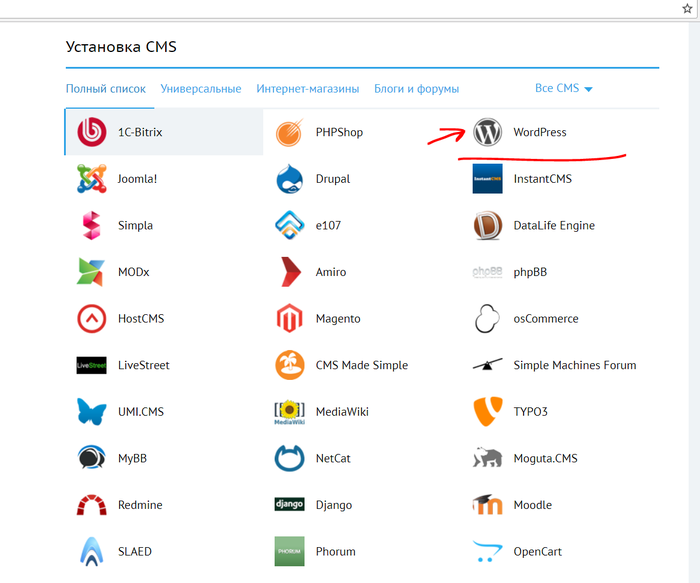Bookmark page with the star icon

coord(687,8)
